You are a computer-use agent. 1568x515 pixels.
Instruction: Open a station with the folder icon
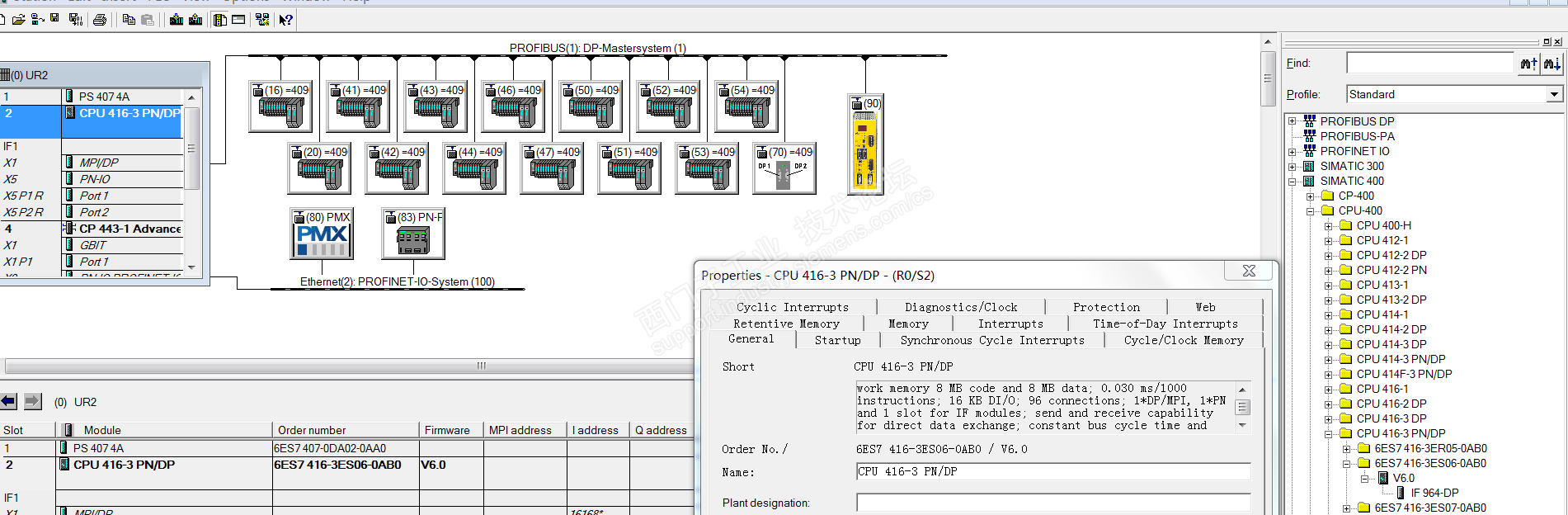click(x=18, y=19)
